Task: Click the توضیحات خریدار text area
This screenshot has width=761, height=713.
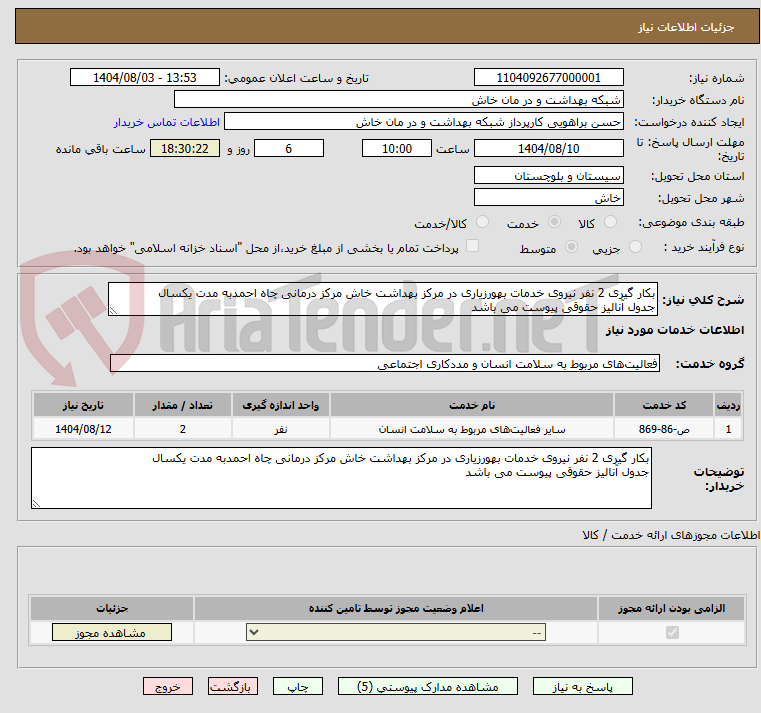Action: point(341,478)
